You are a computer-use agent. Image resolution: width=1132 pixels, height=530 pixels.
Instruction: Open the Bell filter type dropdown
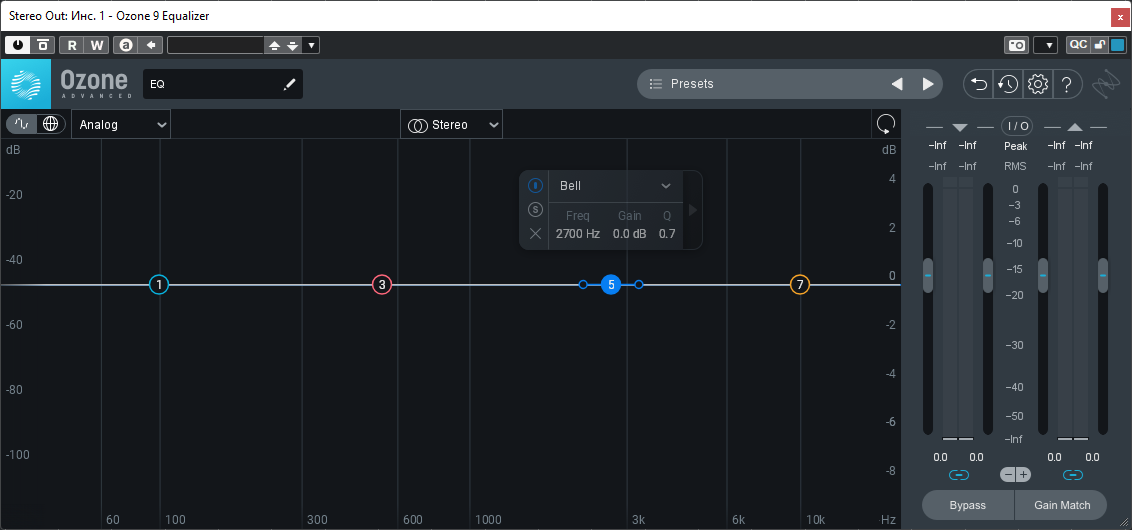[616, 186]
